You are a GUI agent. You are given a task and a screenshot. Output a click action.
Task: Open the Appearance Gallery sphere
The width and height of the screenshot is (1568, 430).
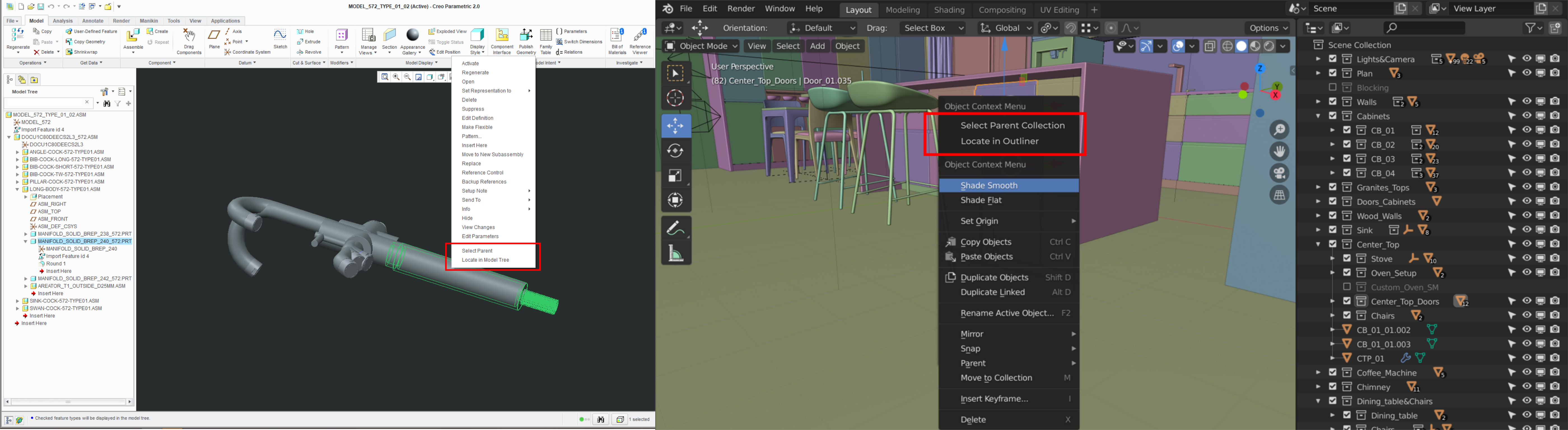point(413,35)
